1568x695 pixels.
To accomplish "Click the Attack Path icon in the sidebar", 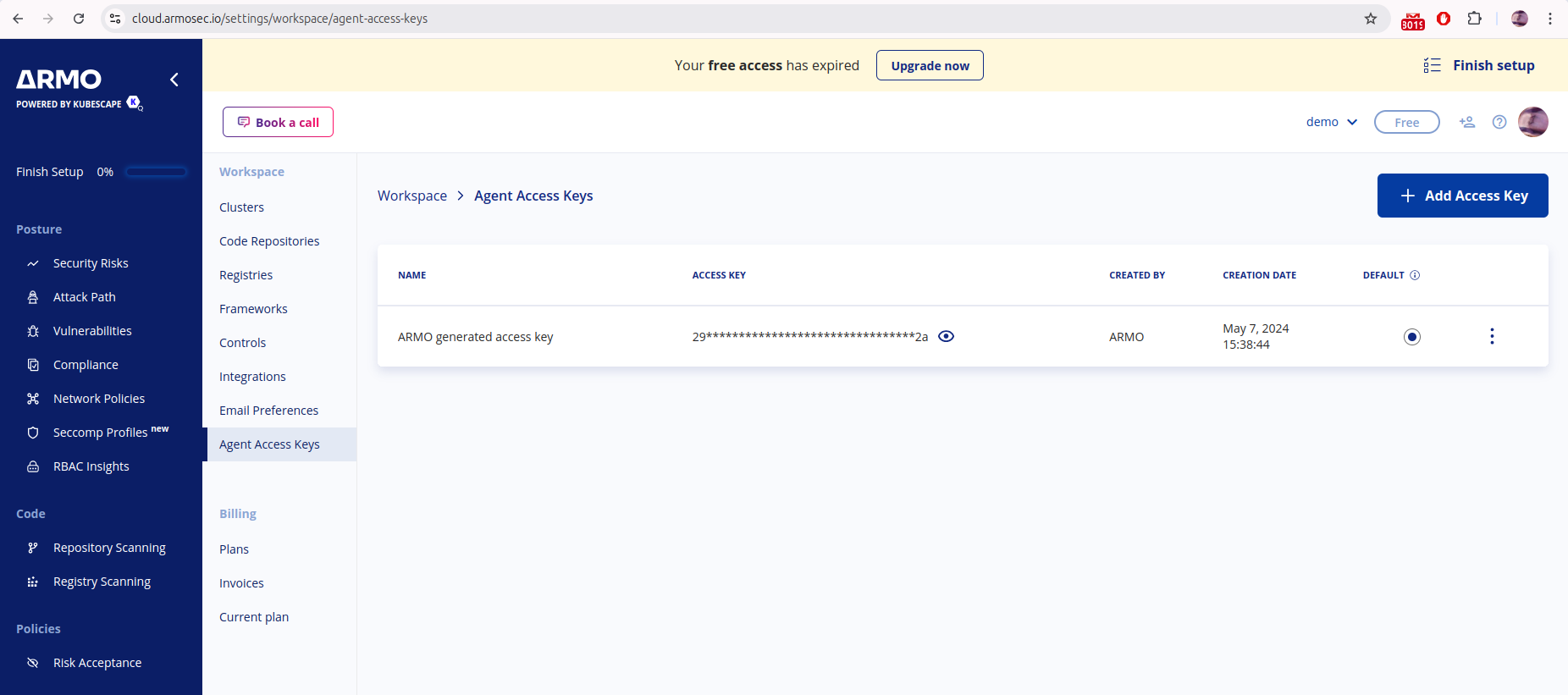I will click(33, 297).
